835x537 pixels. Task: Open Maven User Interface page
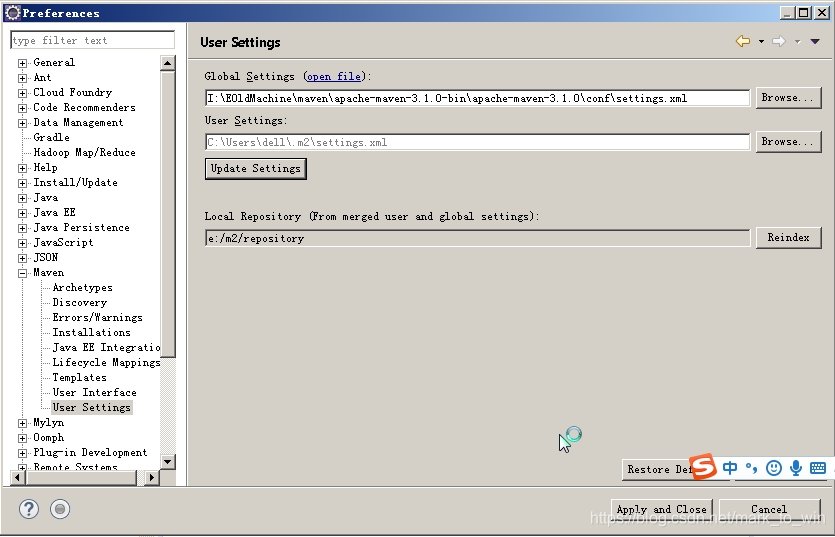coord(94,392)
